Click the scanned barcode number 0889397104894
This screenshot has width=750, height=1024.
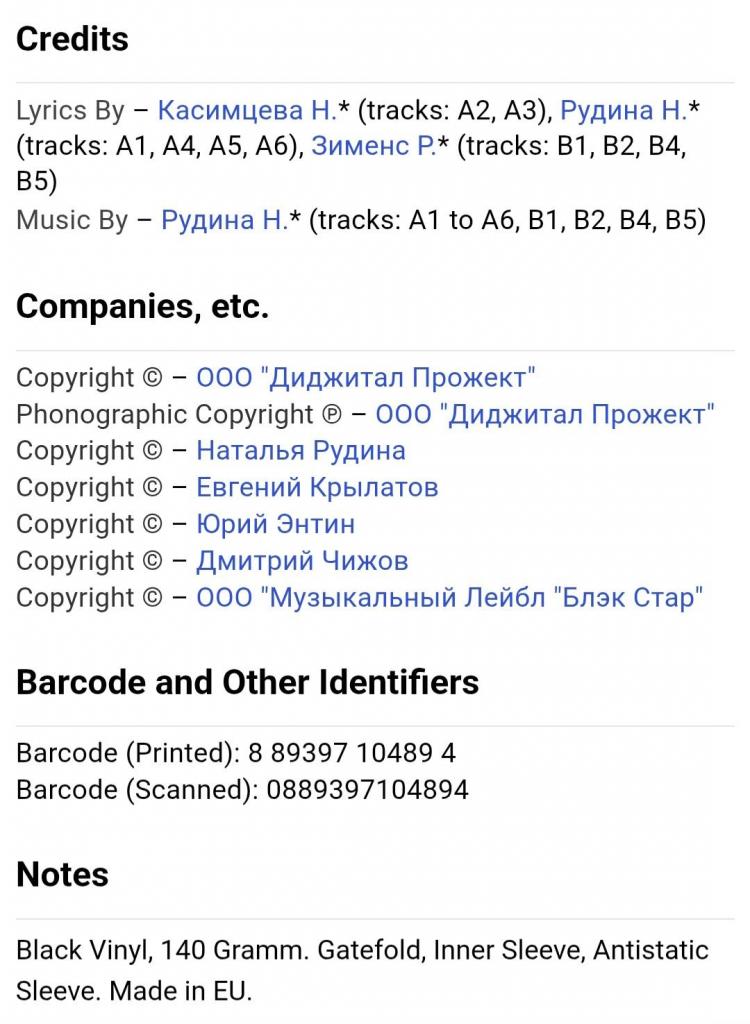[367, 790]
